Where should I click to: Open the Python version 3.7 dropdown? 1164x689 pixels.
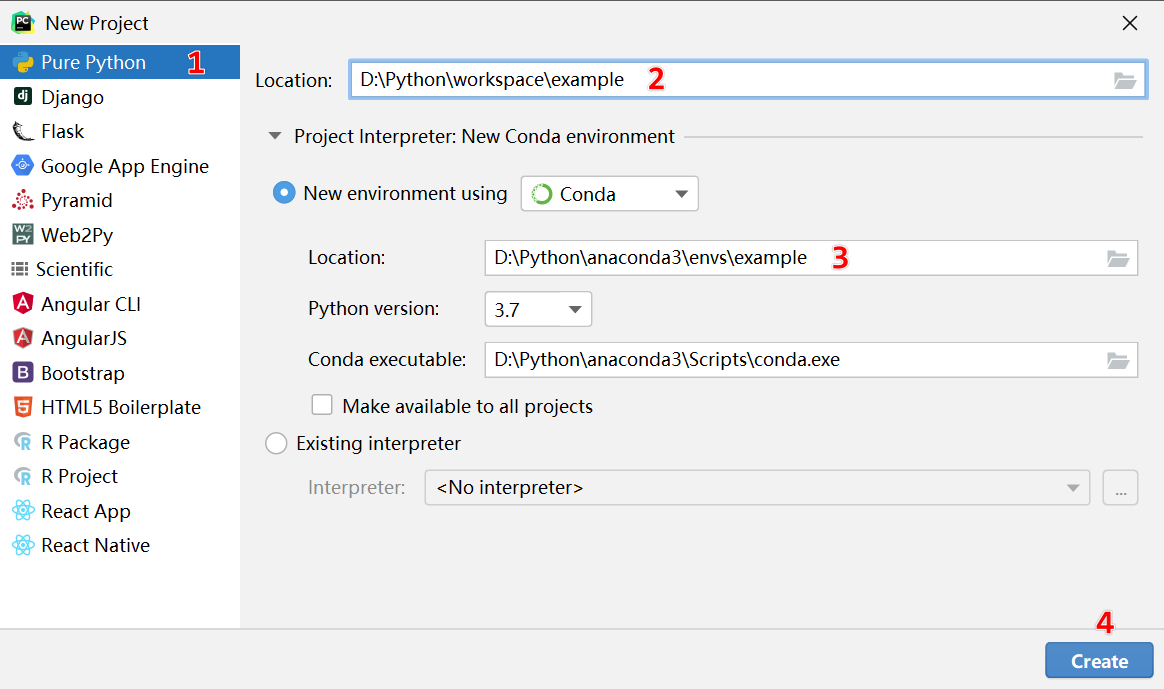[x=538, y=309]
